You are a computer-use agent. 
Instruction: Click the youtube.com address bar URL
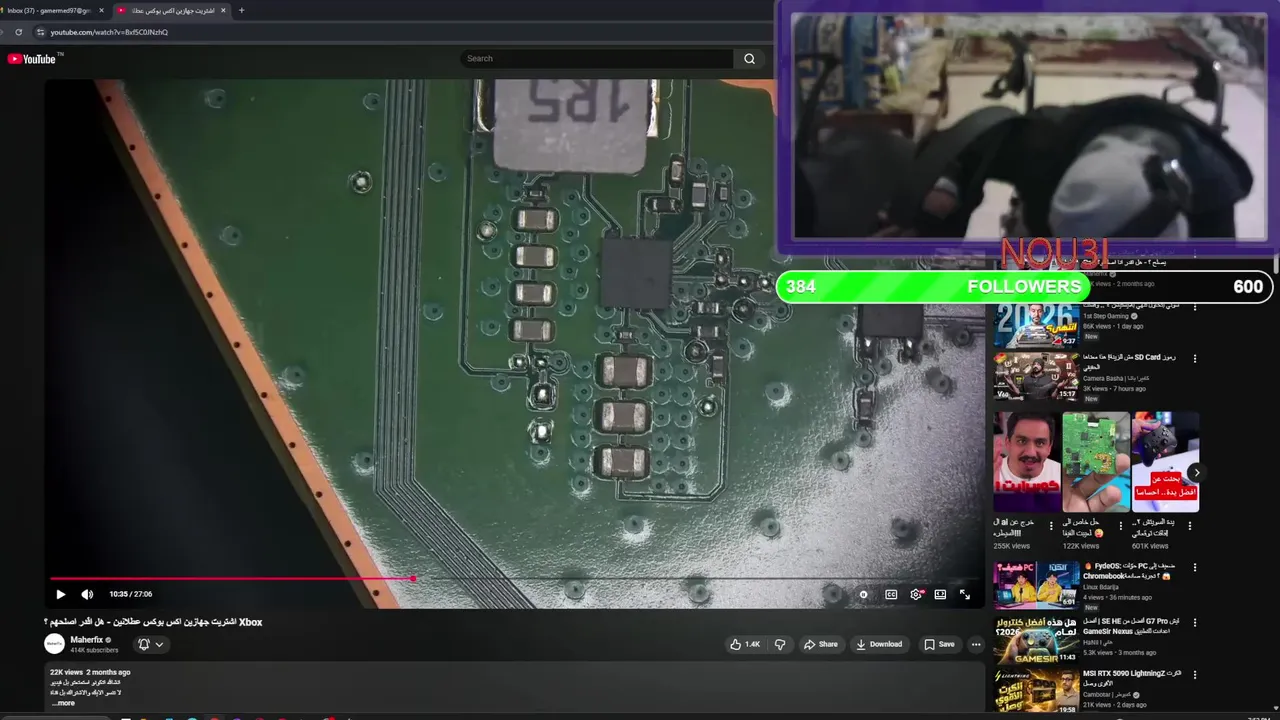click(x=109, y=32)
